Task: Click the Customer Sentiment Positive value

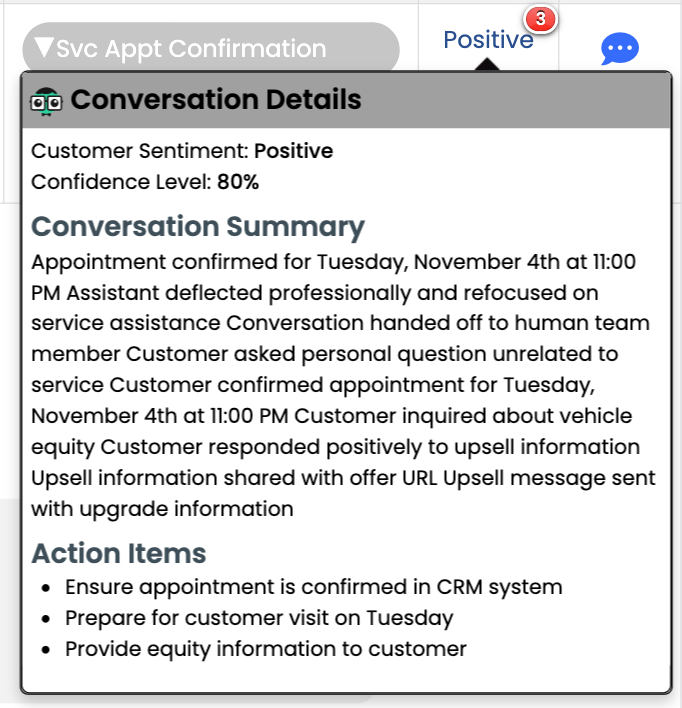Action: [293, 152]
